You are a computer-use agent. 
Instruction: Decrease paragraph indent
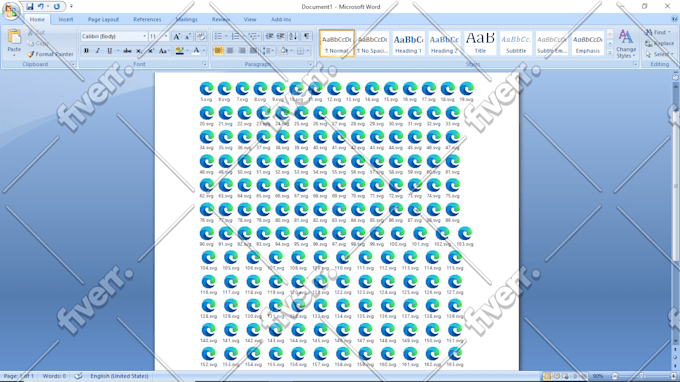click(x=269, y=36)
